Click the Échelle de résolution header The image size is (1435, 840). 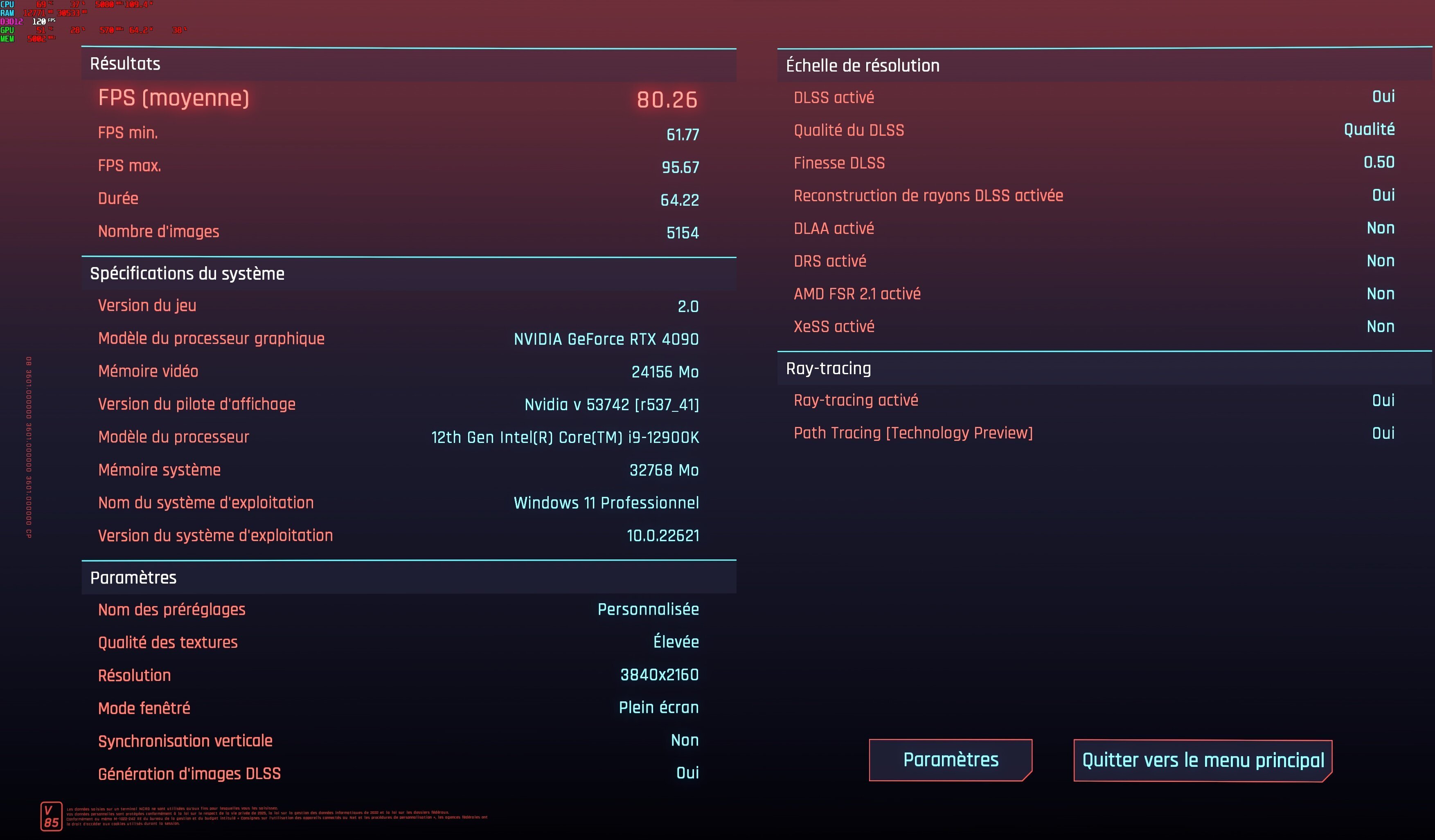[862, 65]
